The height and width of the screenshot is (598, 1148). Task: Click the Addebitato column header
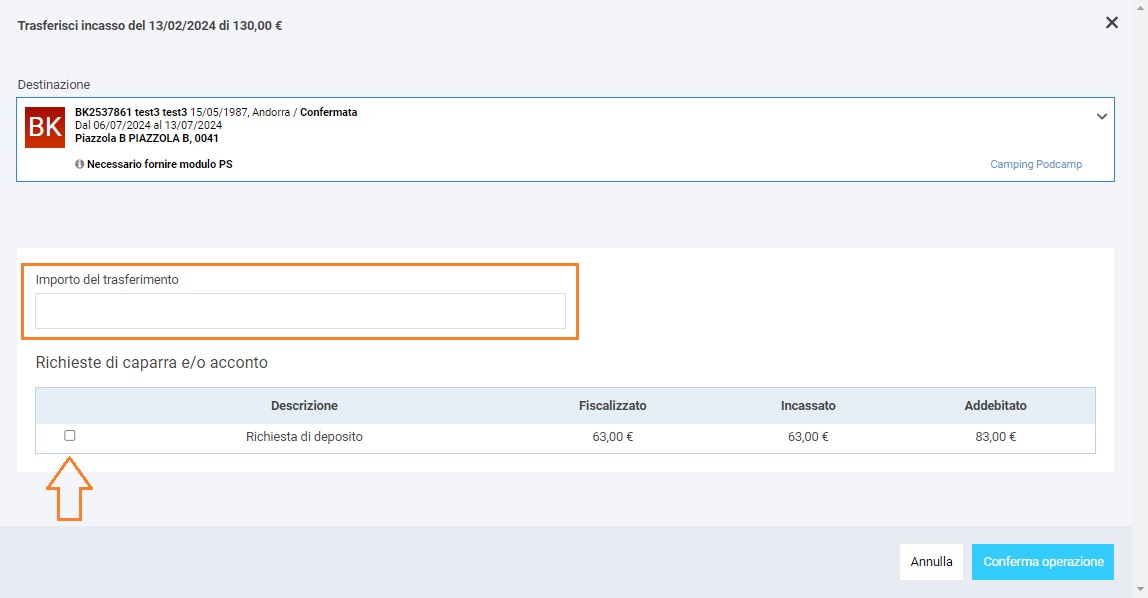click(x=995, y=406)
